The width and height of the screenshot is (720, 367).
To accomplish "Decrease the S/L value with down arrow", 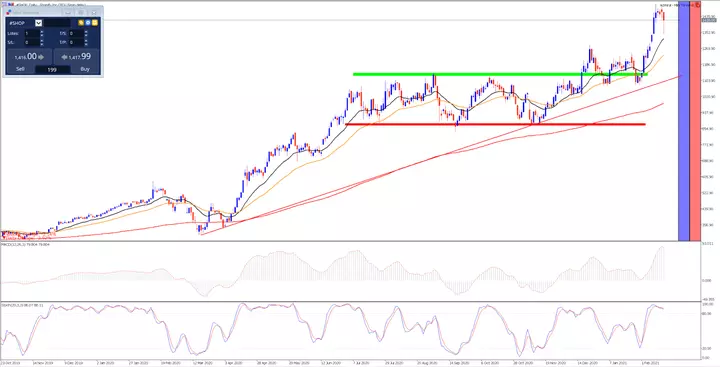I will pyautogui.click(x=42, y=44).
